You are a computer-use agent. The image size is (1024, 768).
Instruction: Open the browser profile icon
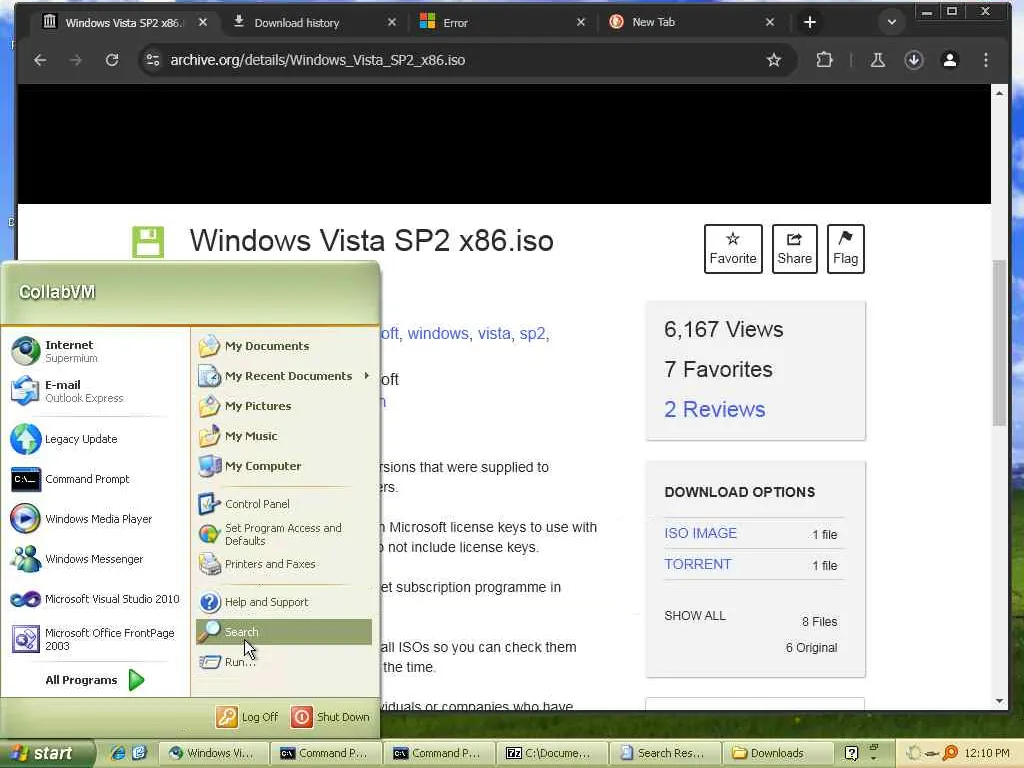[950, 60]
